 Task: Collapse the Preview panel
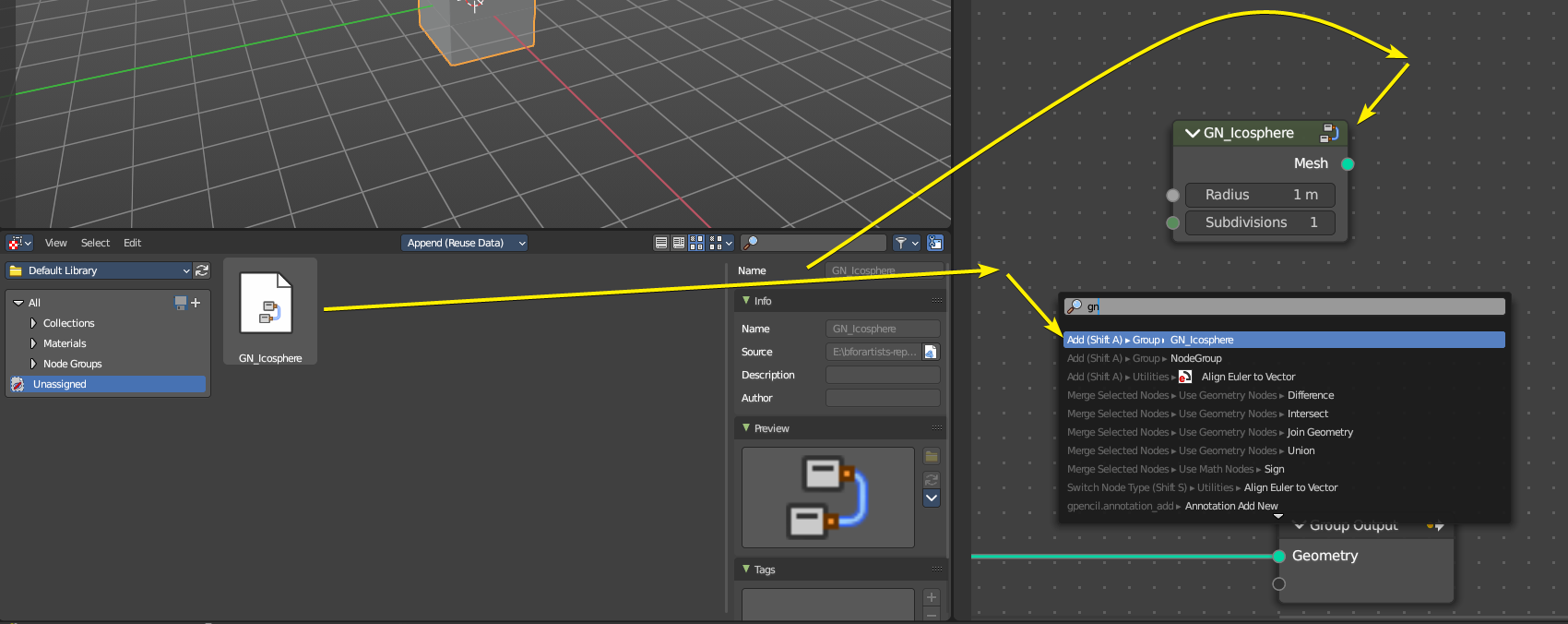click(x=746, y=428)
